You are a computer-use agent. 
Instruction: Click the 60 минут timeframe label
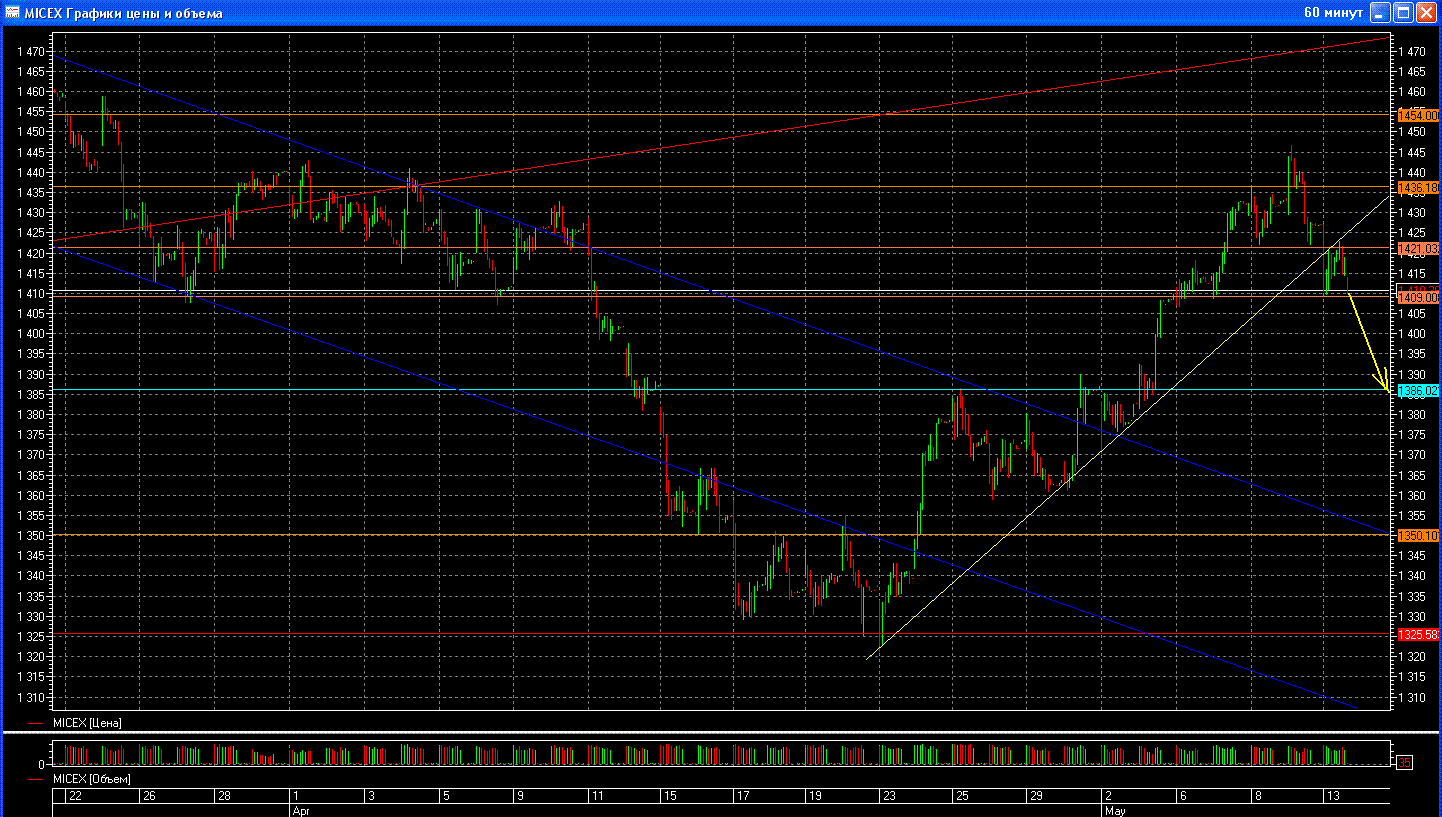tap(1333, 13)
